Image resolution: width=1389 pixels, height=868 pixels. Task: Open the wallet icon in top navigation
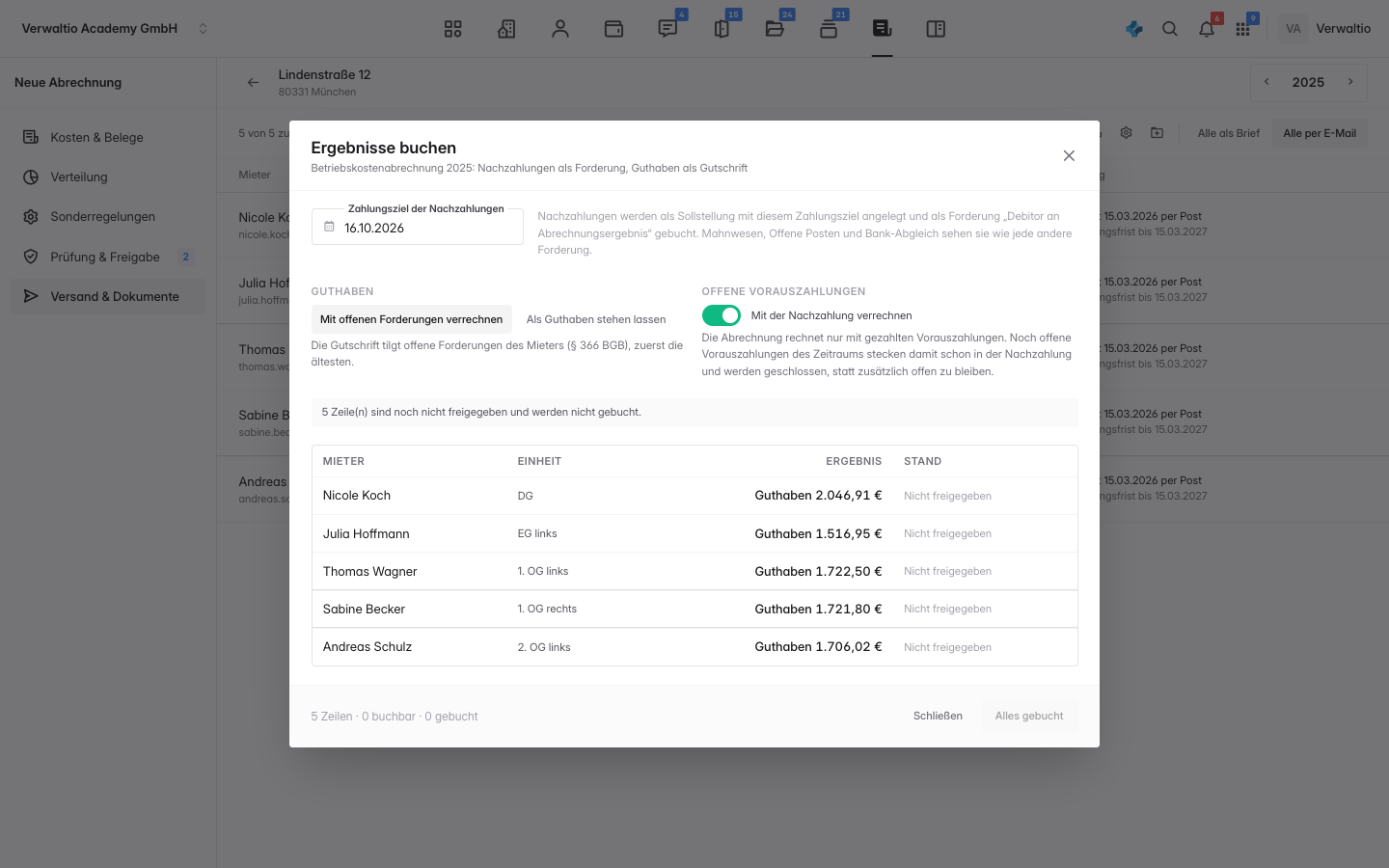coord(613,29)
